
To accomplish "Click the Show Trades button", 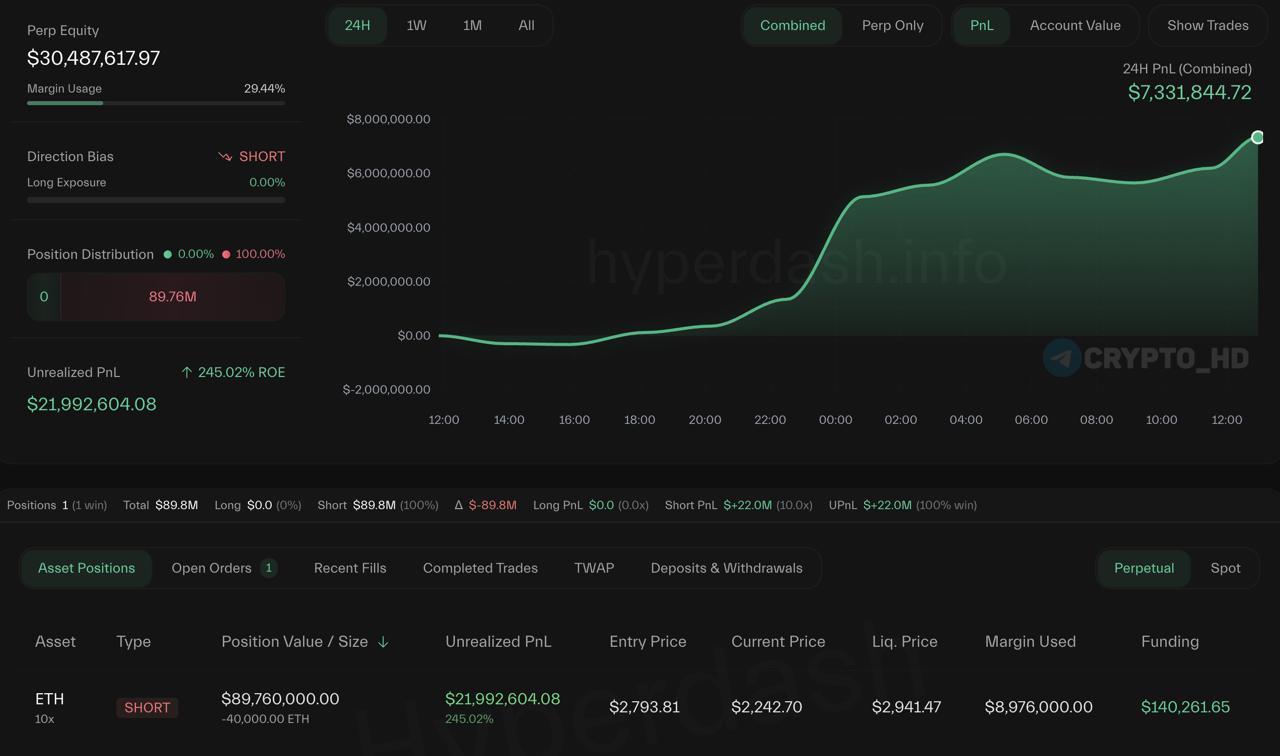I will tap(1208, 25).
